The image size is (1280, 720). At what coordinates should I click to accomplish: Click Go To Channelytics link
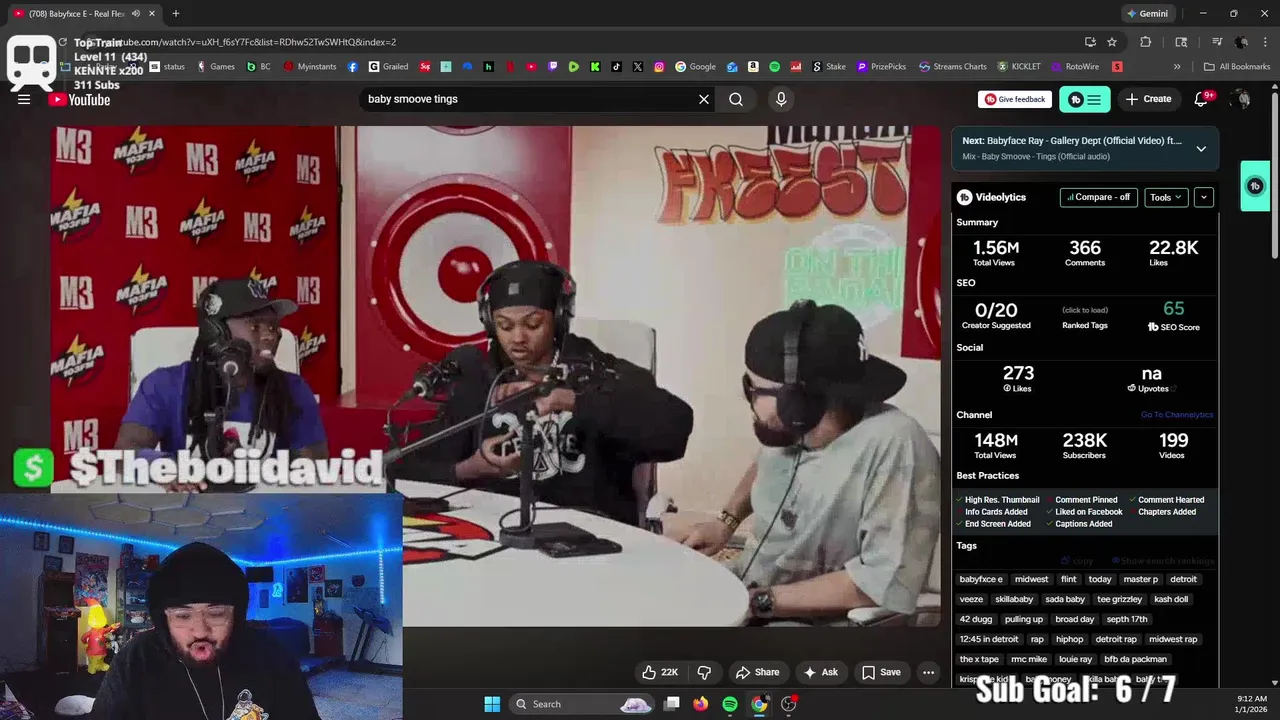(x=1177, y=415)
